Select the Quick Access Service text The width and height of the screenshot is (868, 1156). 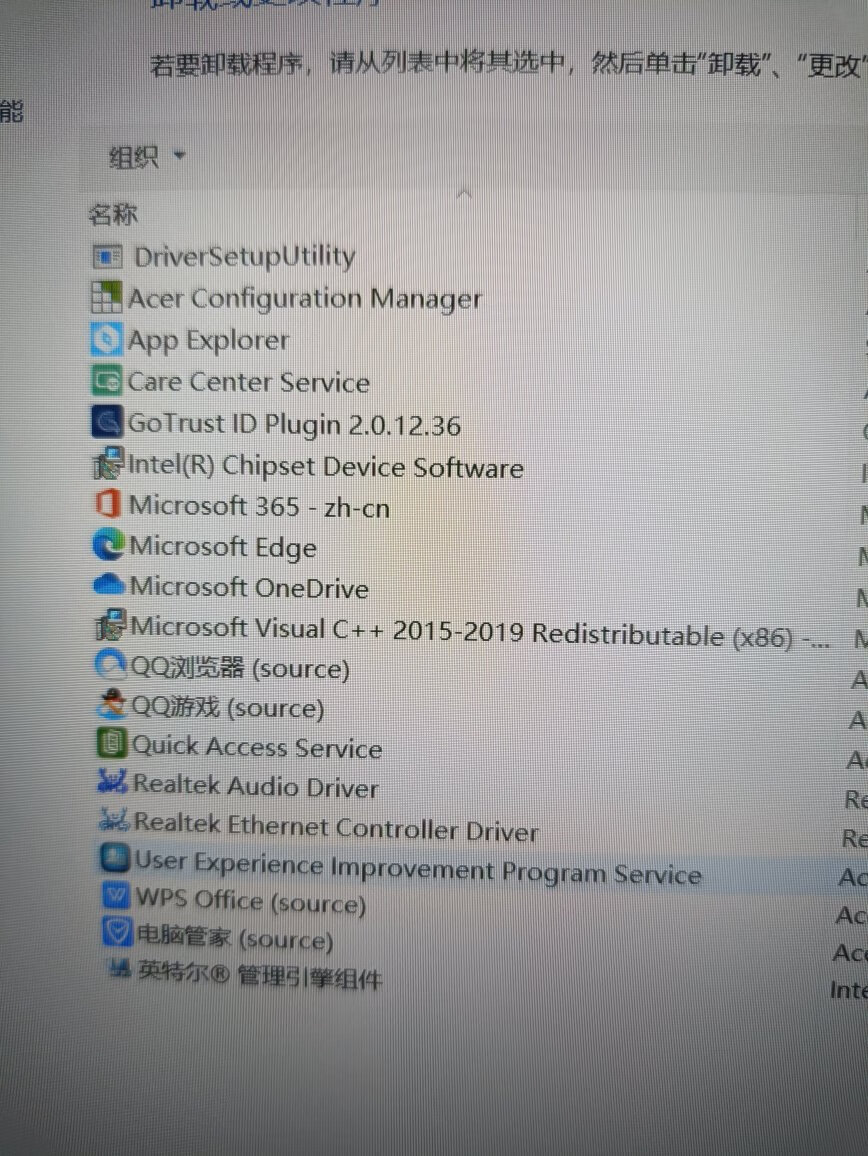(257, 747)
